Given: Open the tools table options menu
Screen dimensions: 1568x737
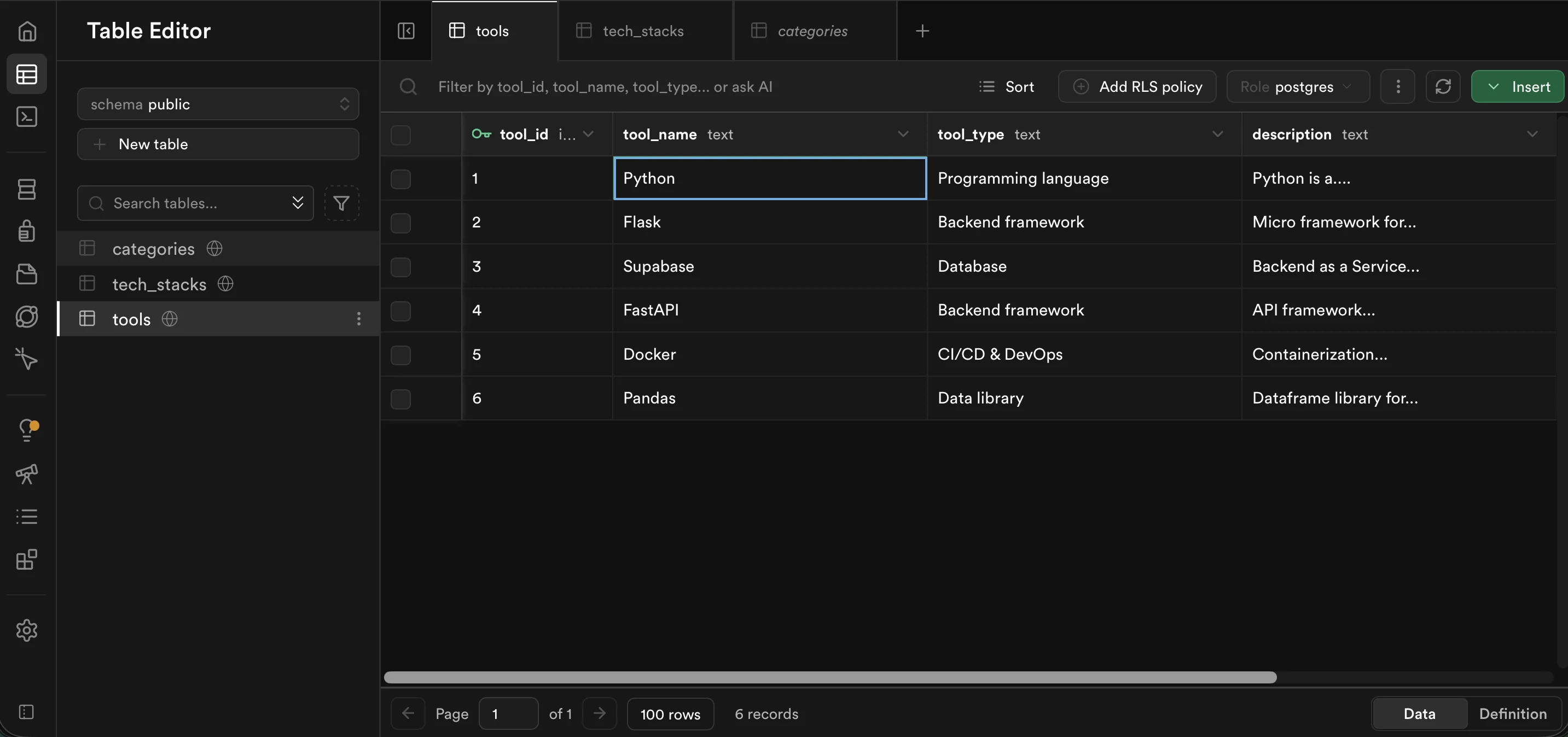Looking at the screenshot, I should tap(358, 319).
